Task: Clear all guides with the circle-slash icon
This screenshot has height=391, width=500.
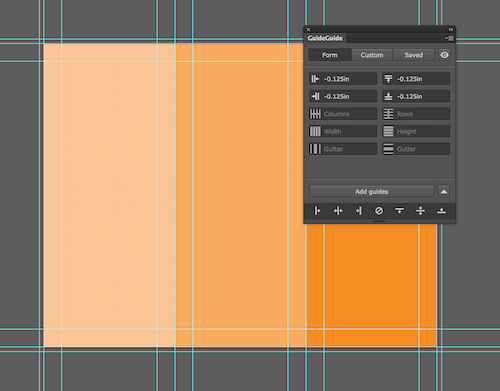Action: [x=379, y=211]
